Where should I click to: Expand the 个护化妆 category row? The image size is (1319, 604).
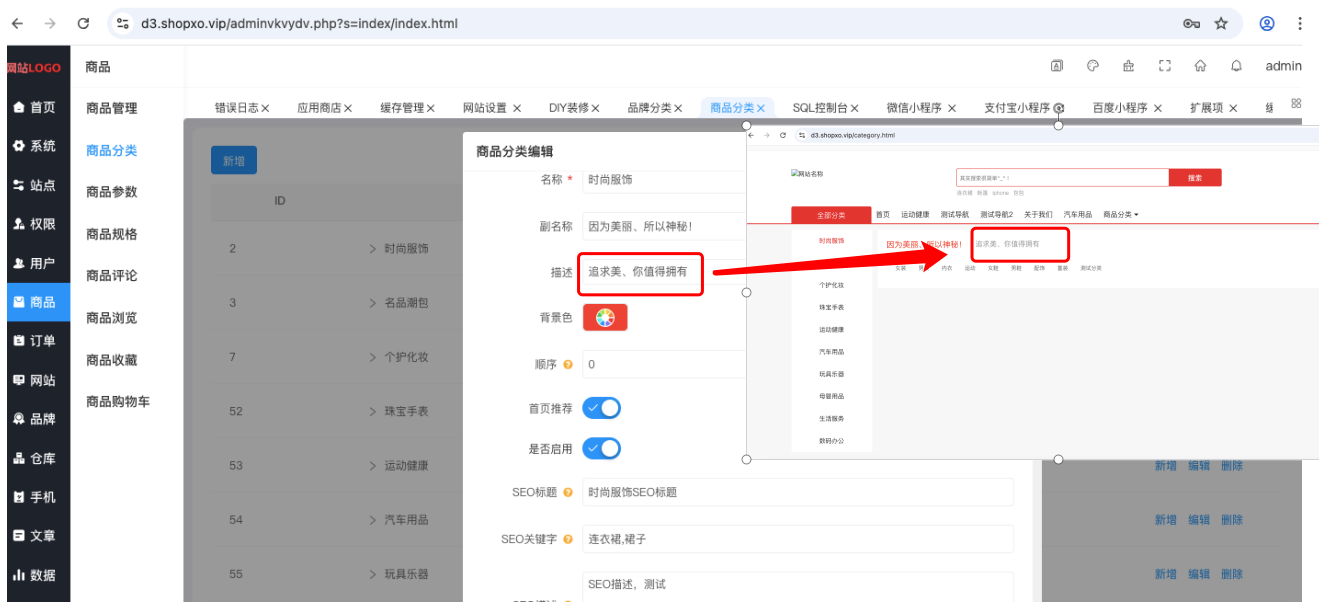coord(373,357)
